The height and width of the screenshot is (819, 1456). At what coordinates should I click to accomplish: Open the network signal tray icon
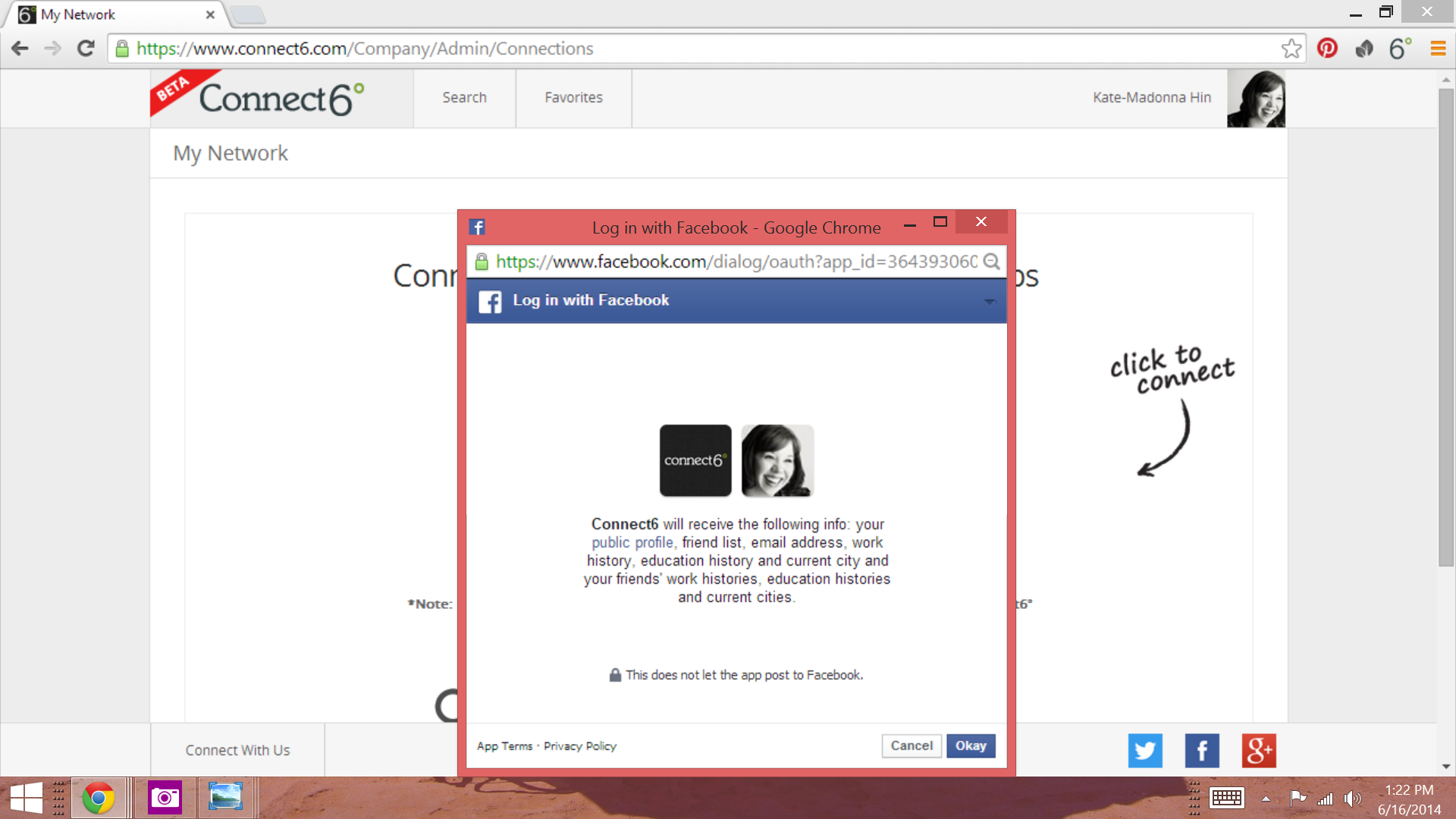[x=1325, y=799]
